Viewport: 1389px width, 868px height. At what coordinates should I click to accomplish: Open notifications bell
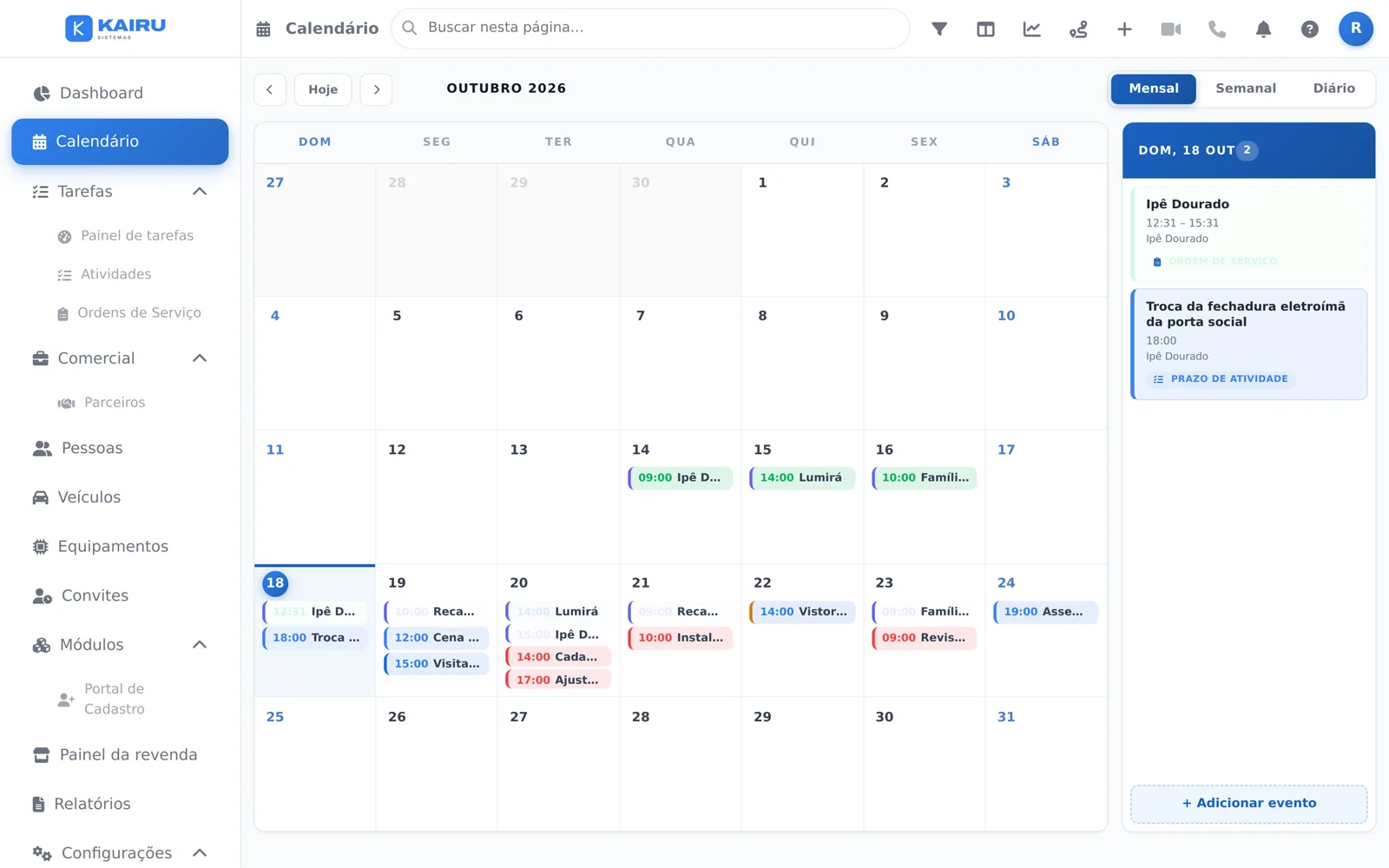tap(1263, 29)
